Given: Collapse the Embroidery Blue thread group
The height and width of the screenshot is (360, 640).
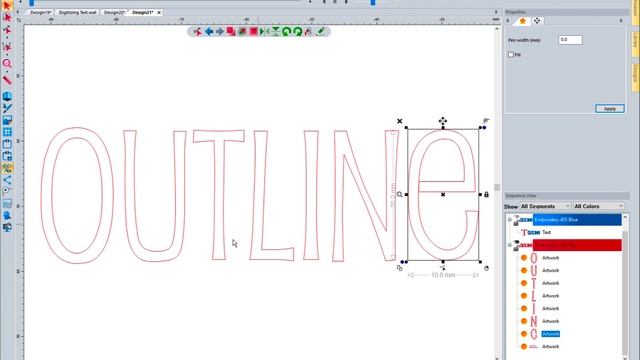Looking at the screenshot, I should tap(509, 220).
